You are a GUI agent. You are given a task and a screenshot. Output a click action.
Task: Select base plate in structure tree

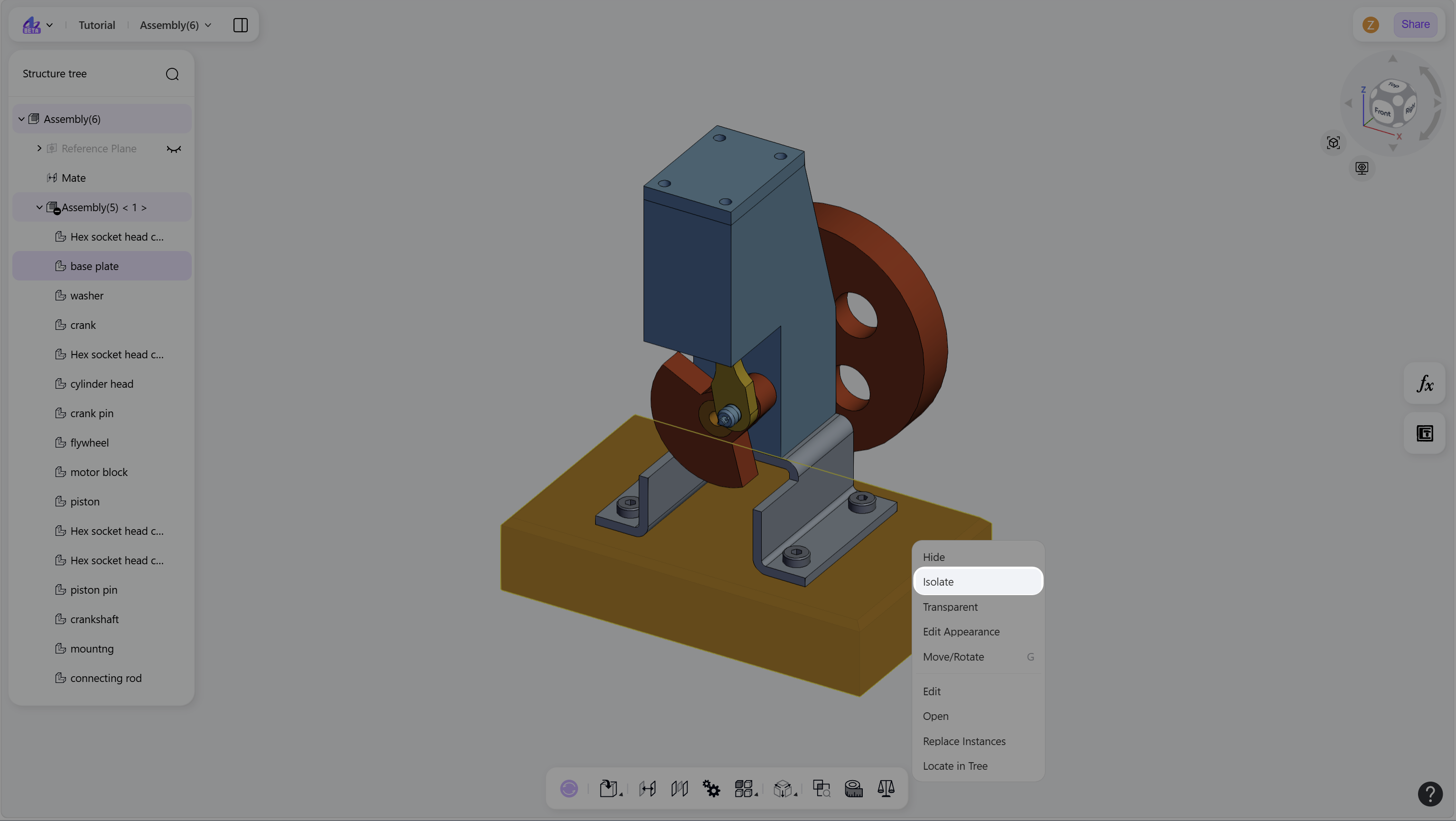(102, 266)
